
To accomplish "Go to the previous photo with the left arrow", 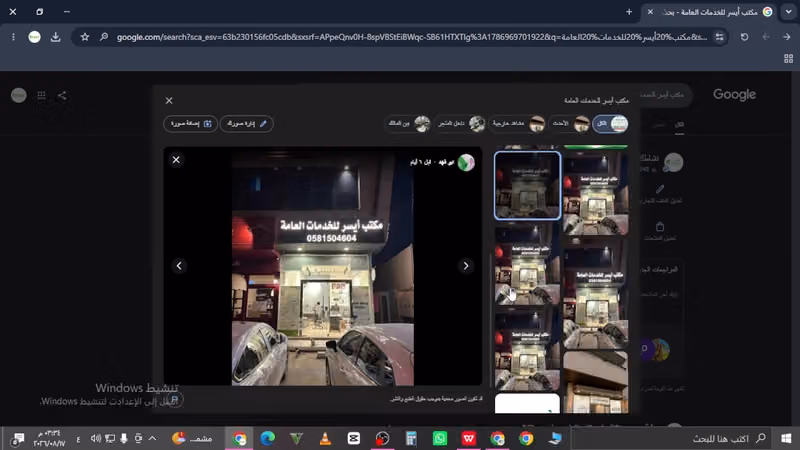I will (179, 265).
